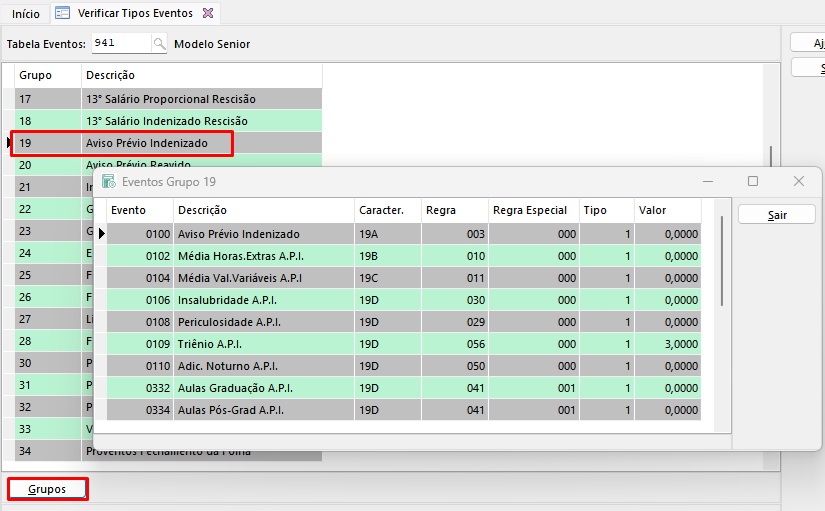Select group number 26 row
The image size is (825, 511).
click(x=48, y=297)
